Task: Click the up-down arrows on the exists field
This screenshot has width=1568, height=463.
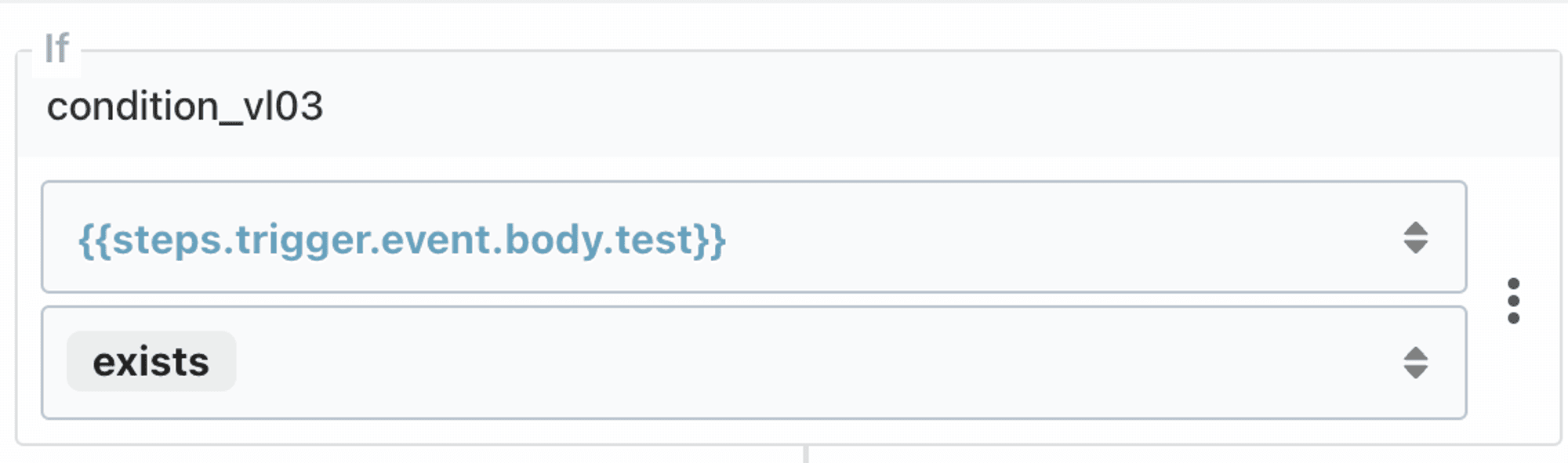Action: (x=1415, y=363)
